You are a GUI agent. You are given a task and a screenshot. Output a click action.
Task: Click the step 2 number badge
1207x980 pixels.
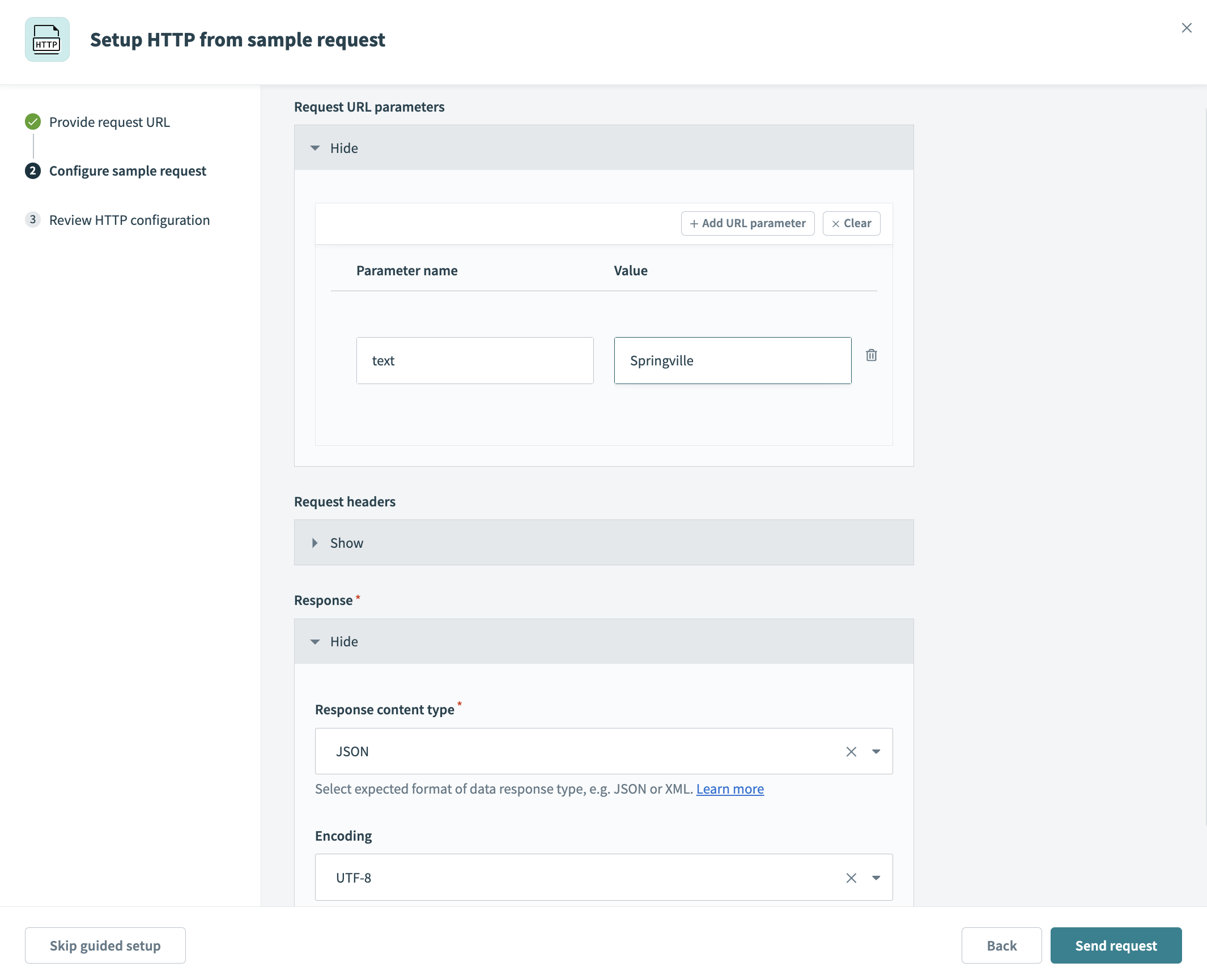tap(33, 171)
